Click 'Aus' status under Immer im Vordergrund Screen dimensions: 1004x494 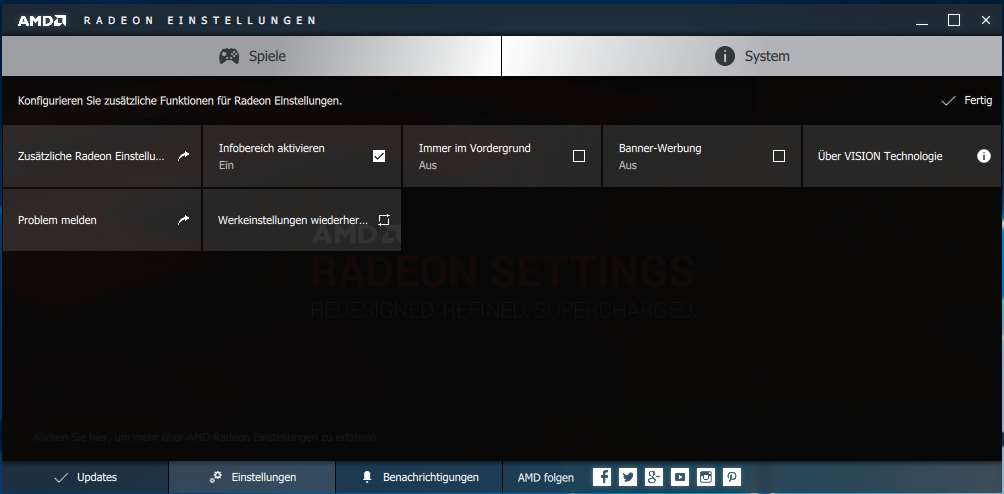pos(428,165)
